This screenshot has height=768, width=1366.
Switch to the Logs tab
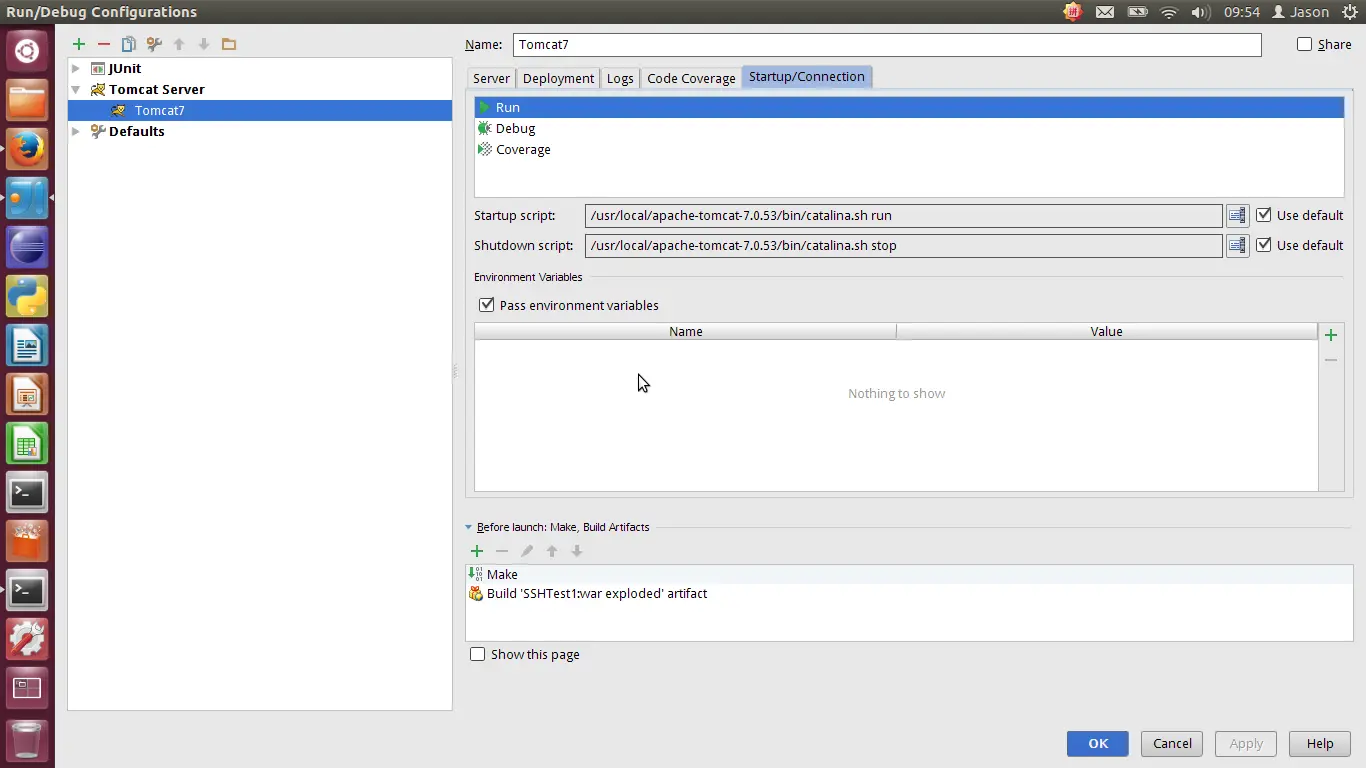(x=620, y=78)
